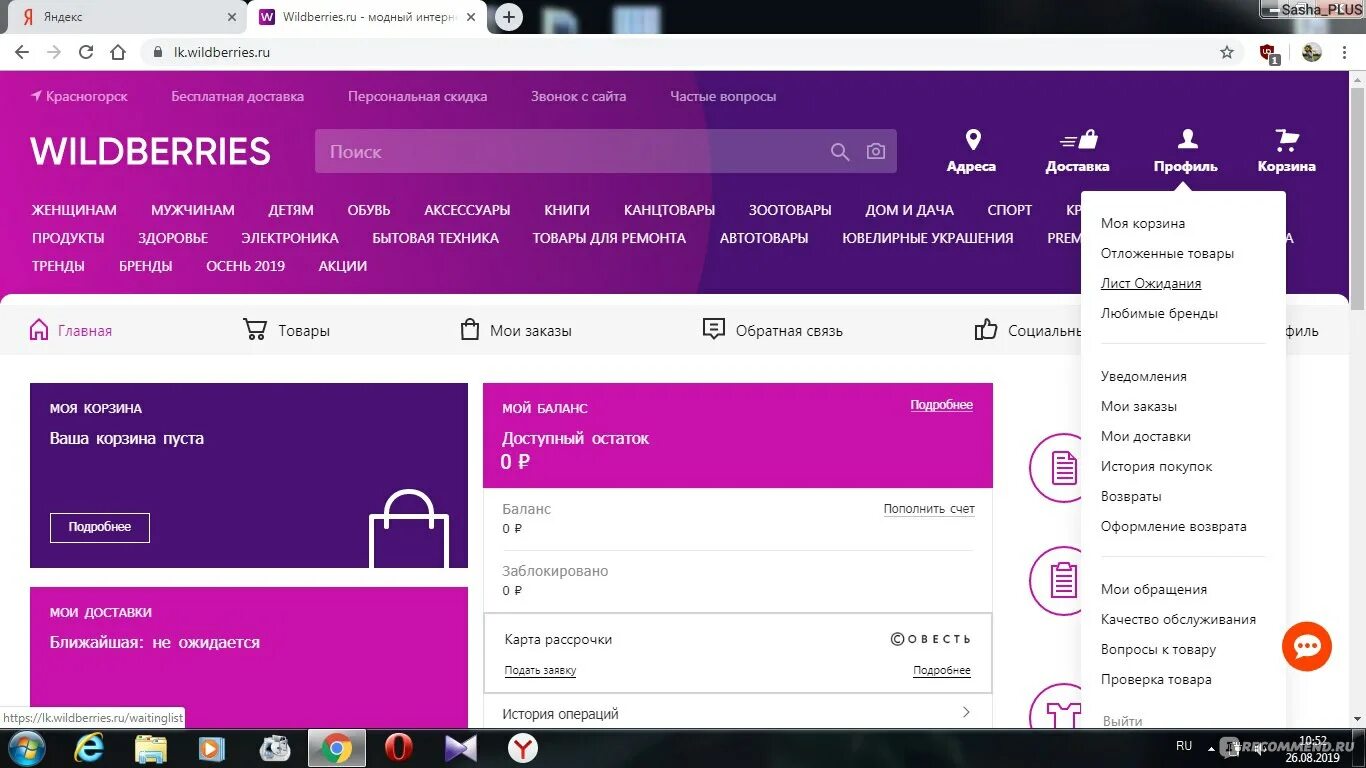Screen dimensions: 1366x768
Task: Click the orange chat bubble button
Action: pyautogui.click(x=1307, y=646)
